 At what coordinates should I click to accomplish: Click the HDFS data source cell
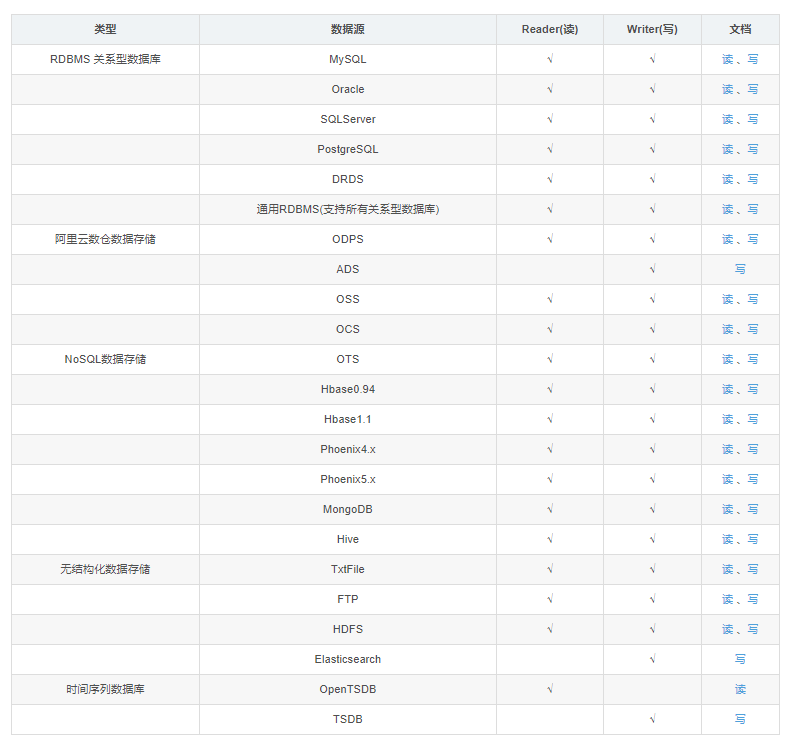[348, 629]
